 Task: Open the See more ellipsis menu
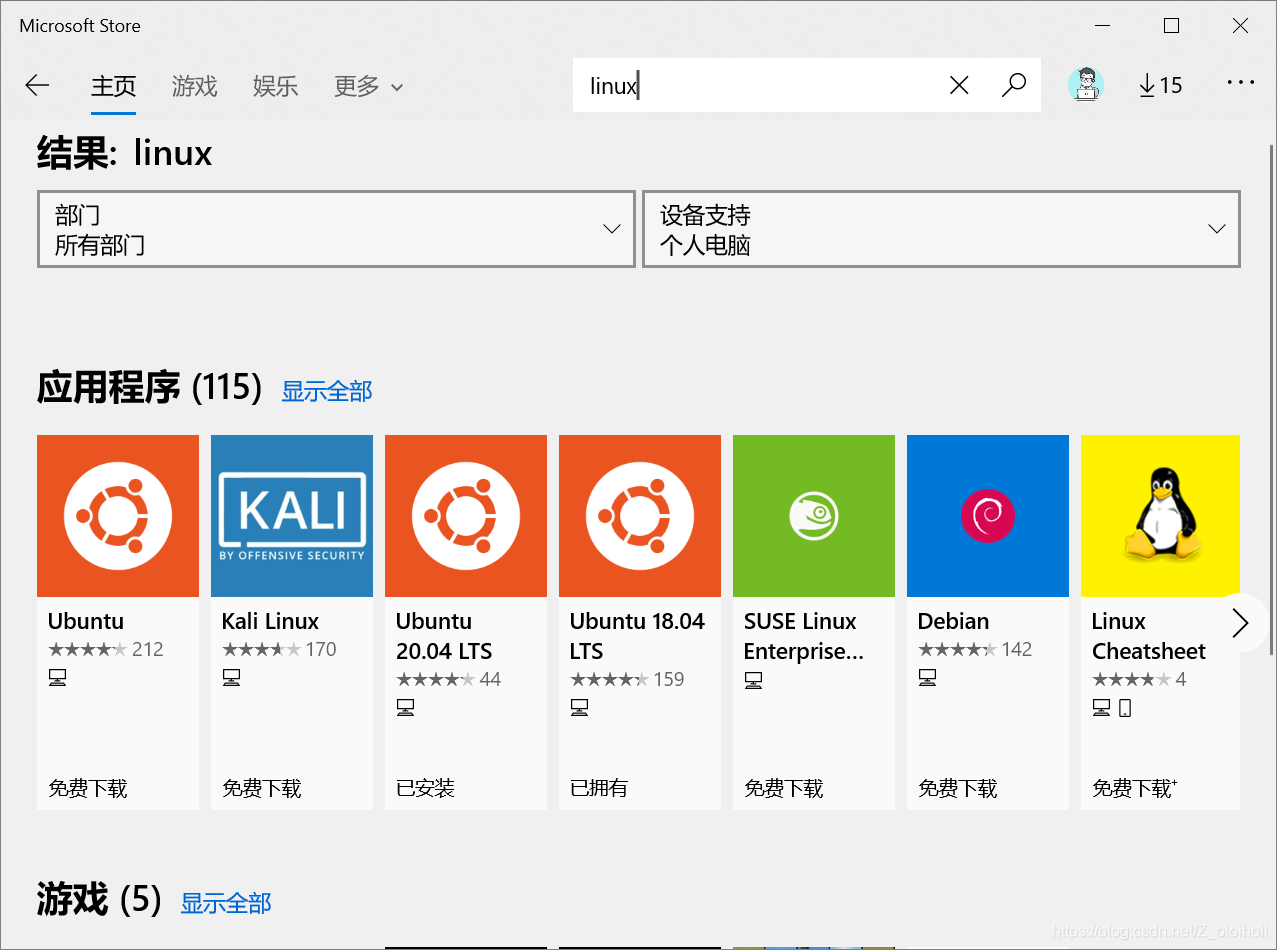(x=1240, y=85)
